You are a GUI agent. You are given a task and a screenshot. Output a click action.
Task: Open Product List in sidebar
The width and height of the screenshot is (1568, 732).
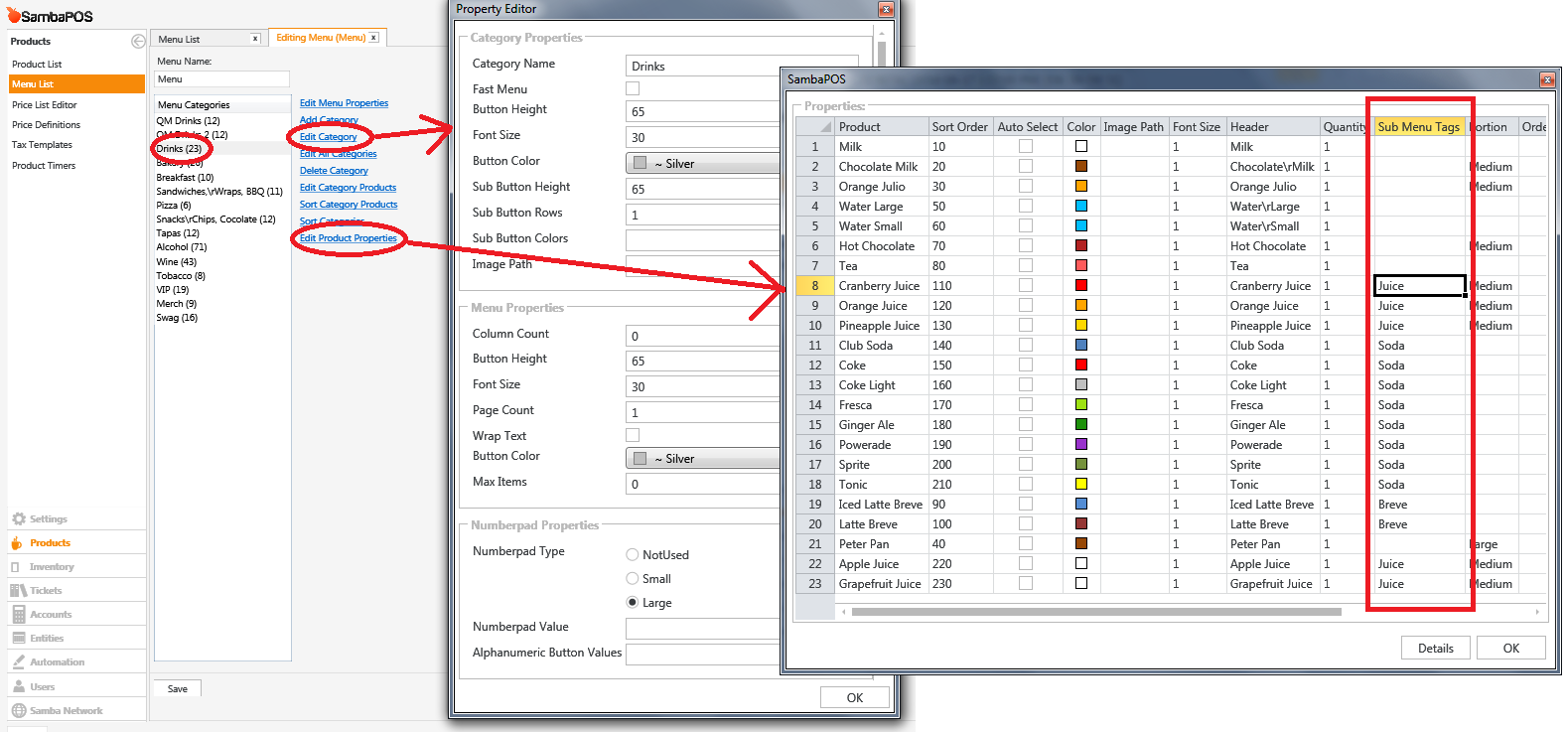tap(37, 64)
